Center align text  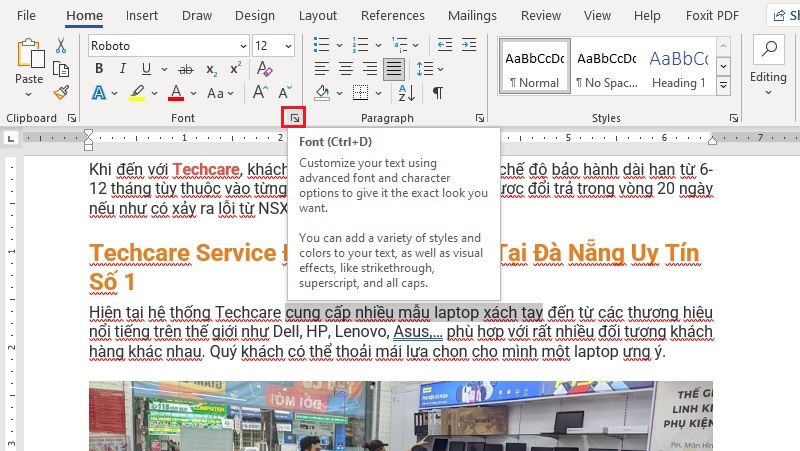(346, 68)
